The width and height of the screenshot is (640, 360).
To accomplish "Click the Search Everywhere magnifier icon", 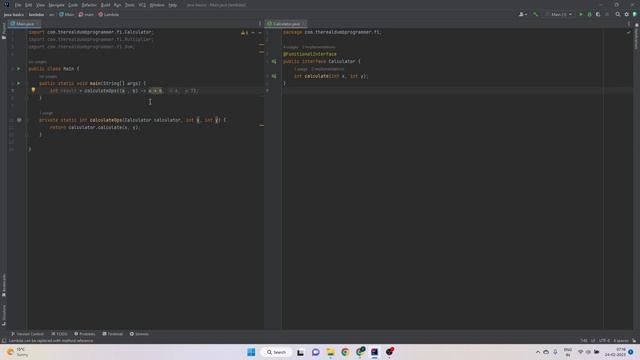I will pyautogui.click(x=618, y=14).
